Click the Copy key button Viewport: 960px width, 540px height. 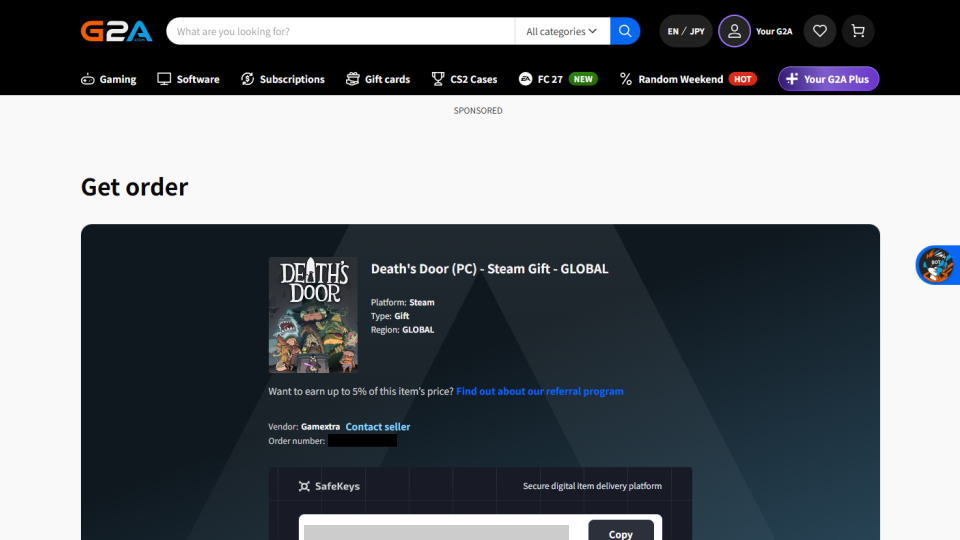(x=621, y=532)
